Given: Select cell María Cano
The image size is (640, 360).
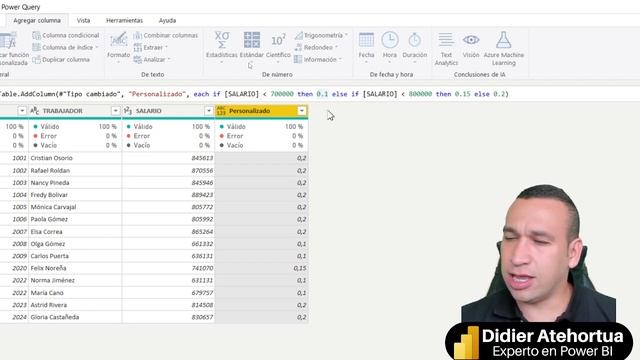Looking at the screenshot, I should coord(75,293).
